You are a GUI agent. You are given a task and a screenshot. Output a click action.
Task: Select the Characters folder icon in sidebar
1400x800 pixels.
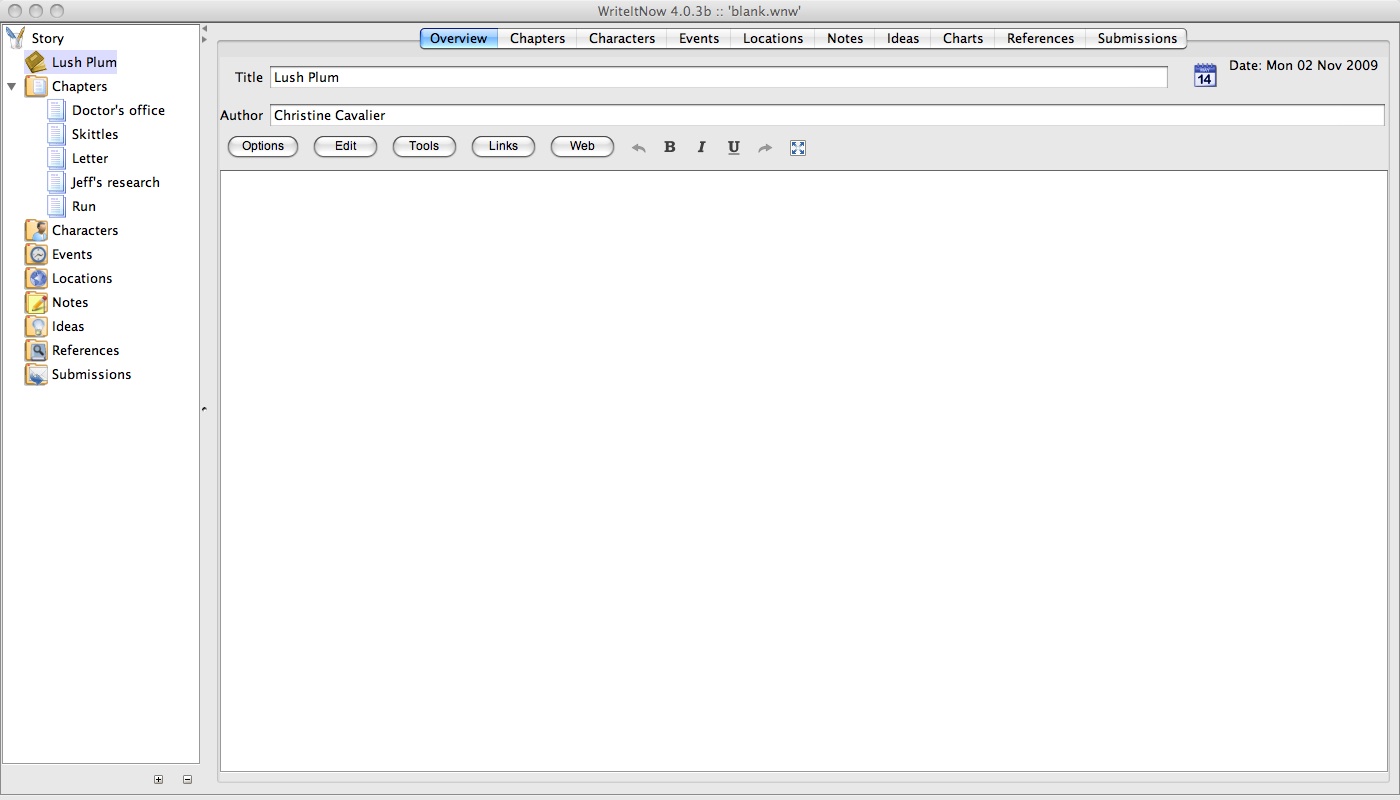click(36, 230)
